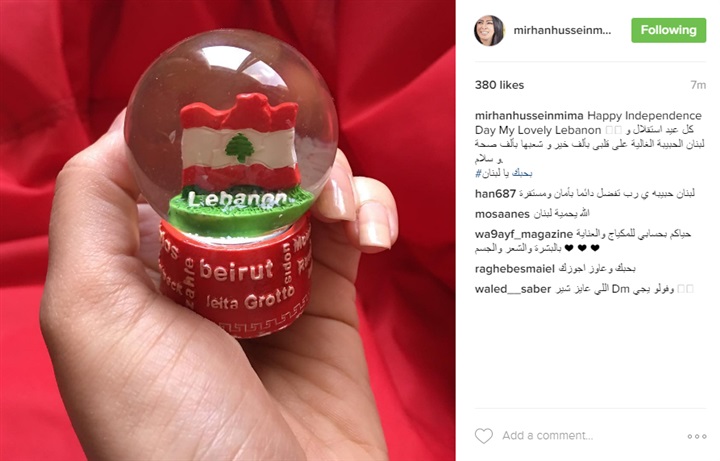The height and width of the screenshot is (461, 720).
Task: Open the mirhanhusseinm... username in the header
Action: 562,31
